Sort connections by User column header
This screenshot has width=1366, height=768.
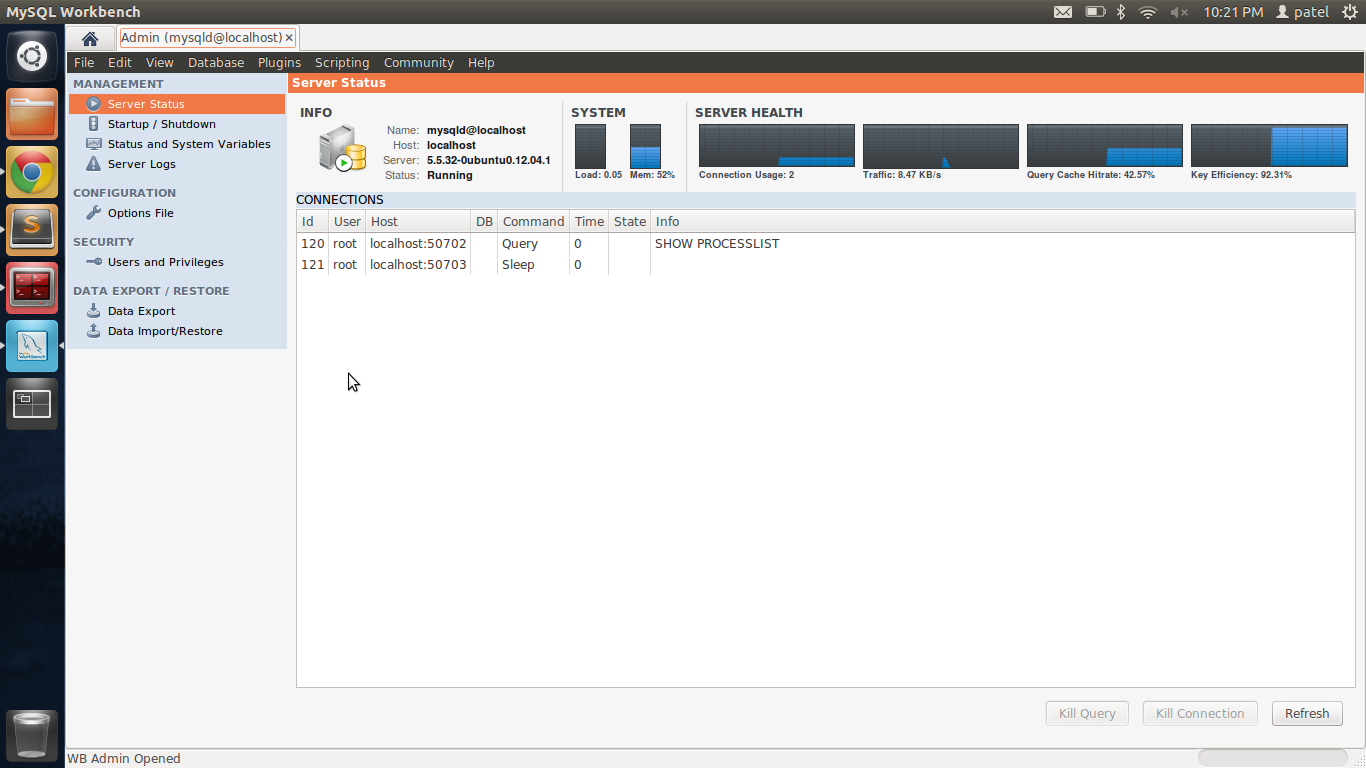pyautogui.click(x=347, y=222)
